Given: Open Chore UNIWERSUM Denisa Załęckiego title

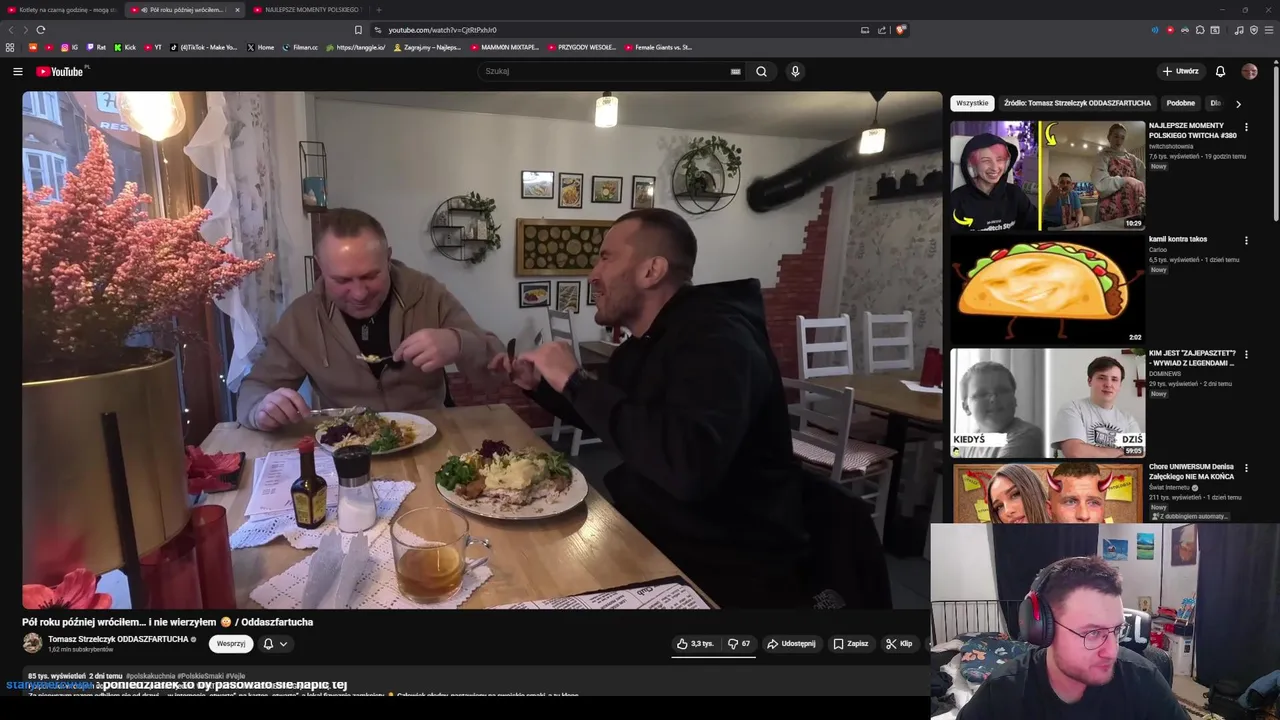Looking at the screenshot, I should click(1192, 472).
